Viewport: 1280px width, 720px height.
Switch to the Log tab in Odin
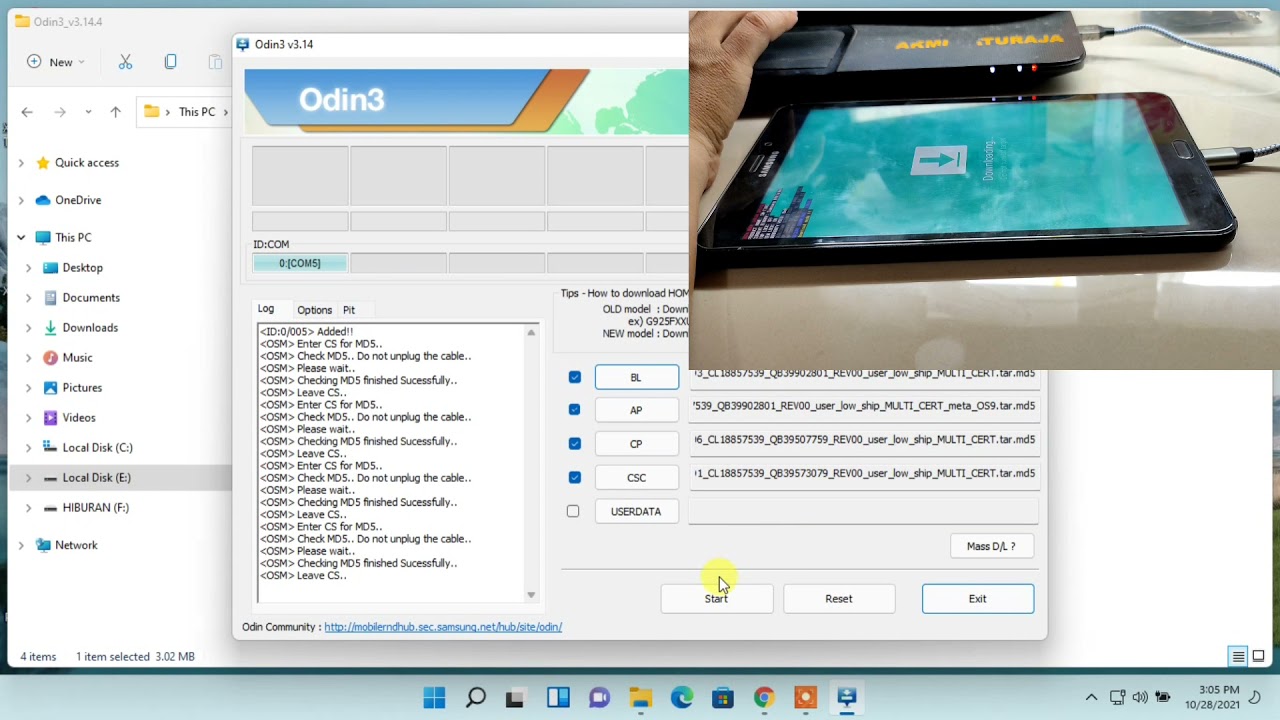click(266, 309)
